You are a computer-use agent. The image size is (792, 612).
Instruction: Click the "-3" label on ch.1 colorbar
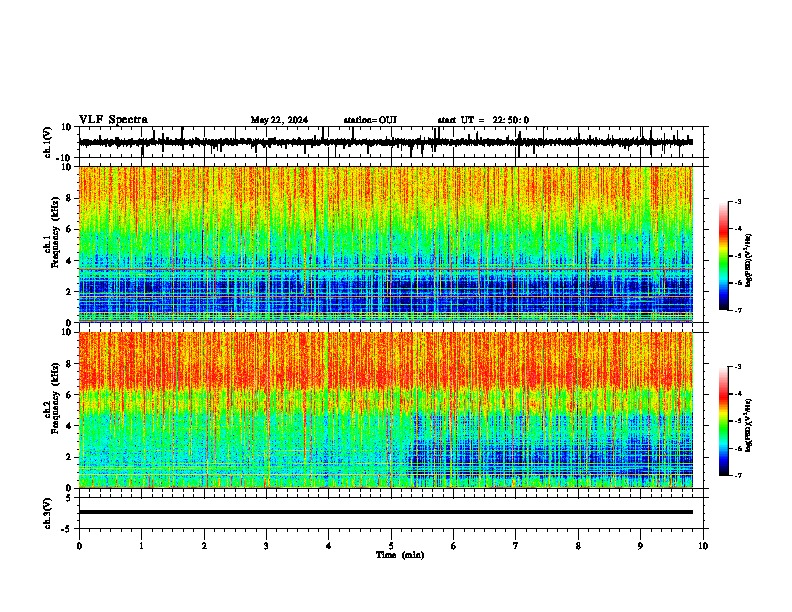point(737,202)
